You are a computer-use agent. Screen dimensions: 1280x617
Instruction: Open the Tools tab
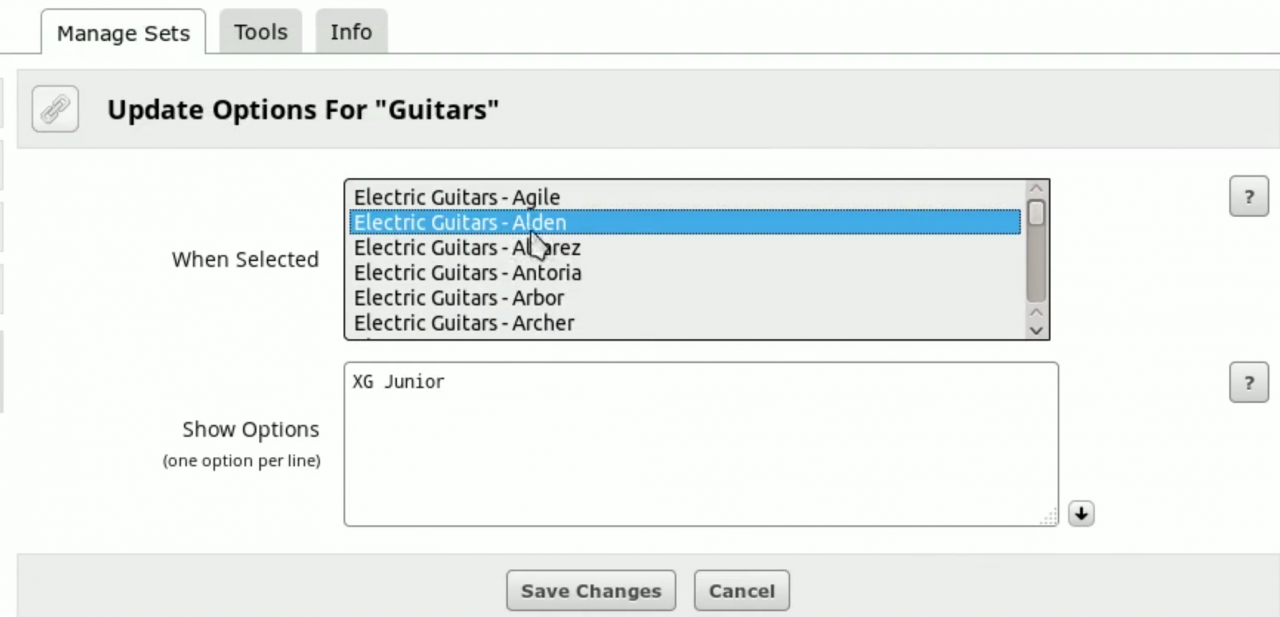[x=260, y=32]
